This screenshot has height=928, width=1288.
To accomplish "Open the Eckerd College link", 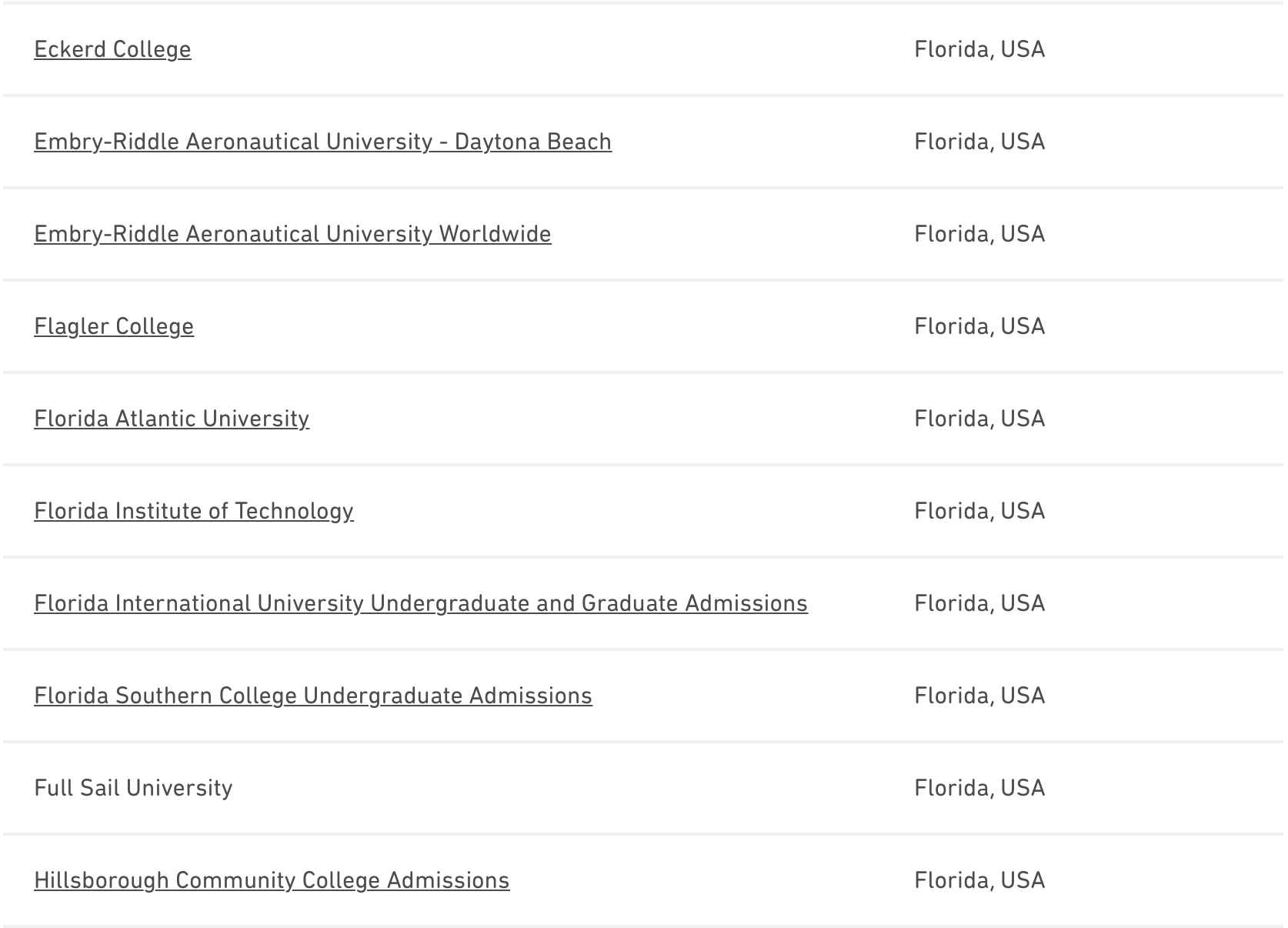I will (112, 49).
